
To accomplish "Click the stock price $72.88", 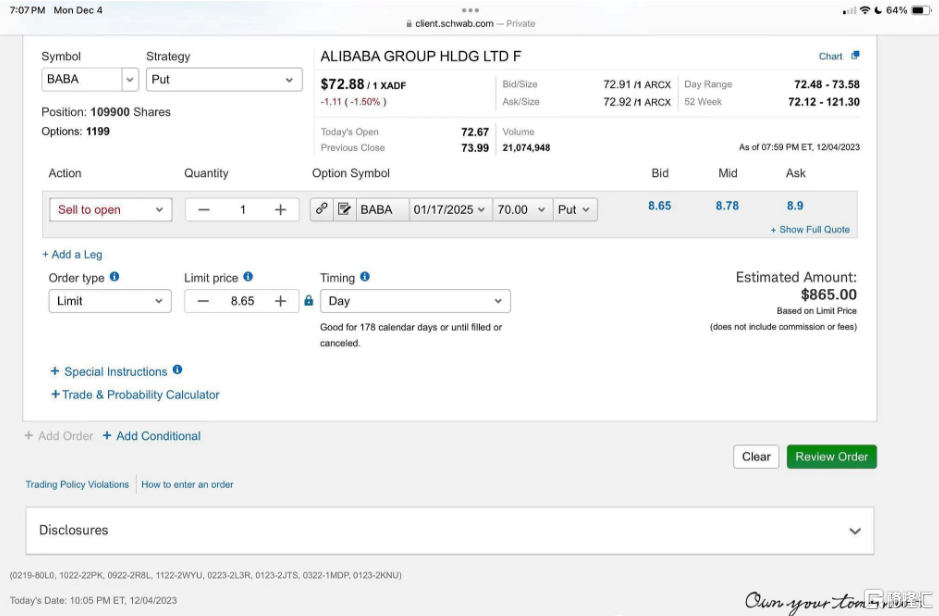I will pyautogui.click(x=342, y=84).
